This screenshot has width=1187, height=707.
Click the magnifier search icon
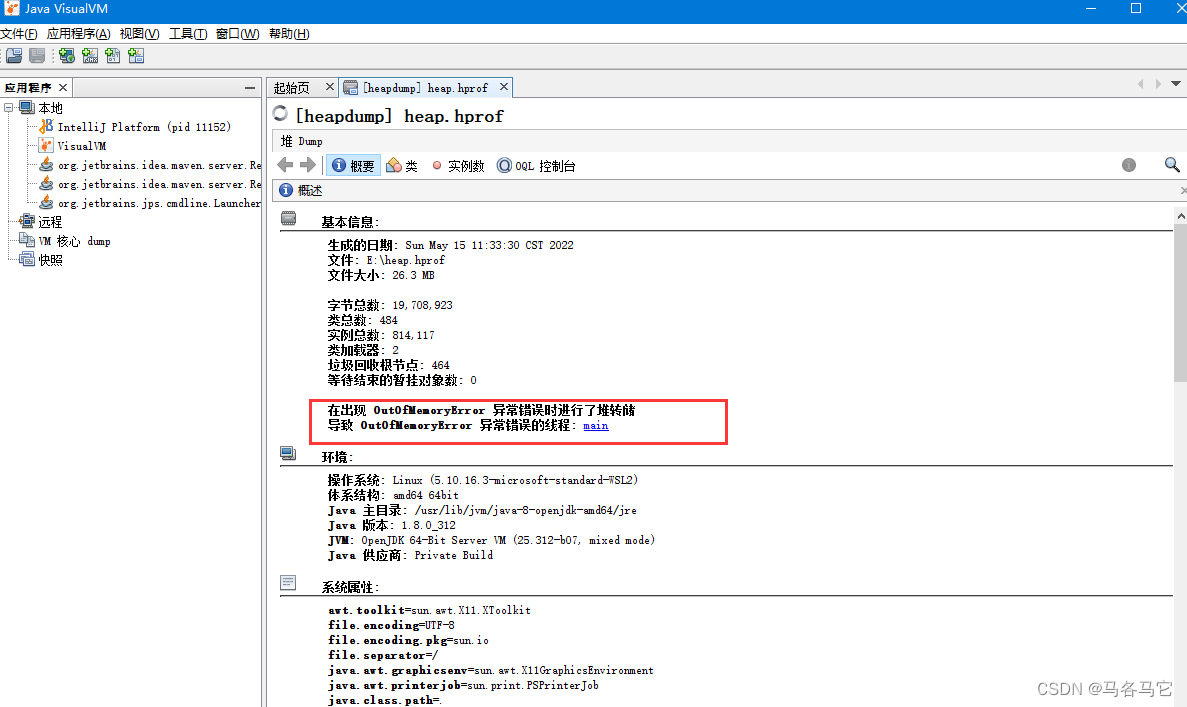coord(1172,164)
